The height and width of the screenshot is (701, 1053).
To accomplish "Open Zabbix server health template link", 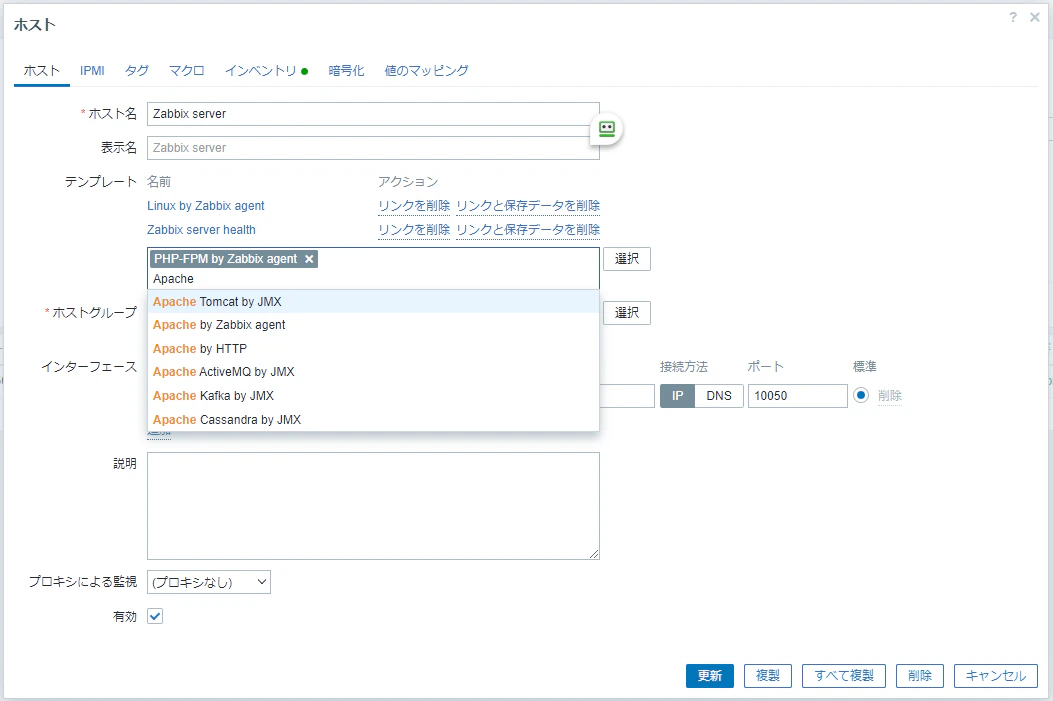I will (x=201, y=230).
